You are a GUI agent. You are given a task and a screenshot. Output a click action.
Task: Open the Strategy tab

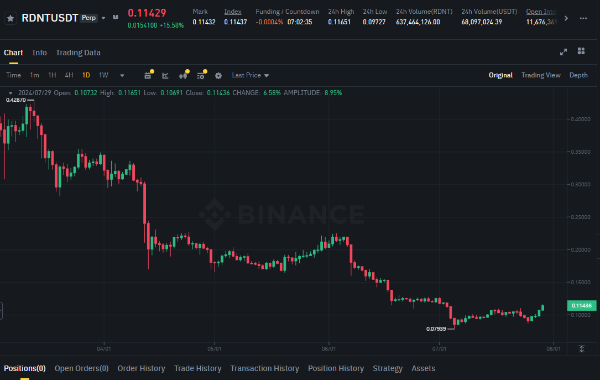pyautogui.click(x=388, y=368)
